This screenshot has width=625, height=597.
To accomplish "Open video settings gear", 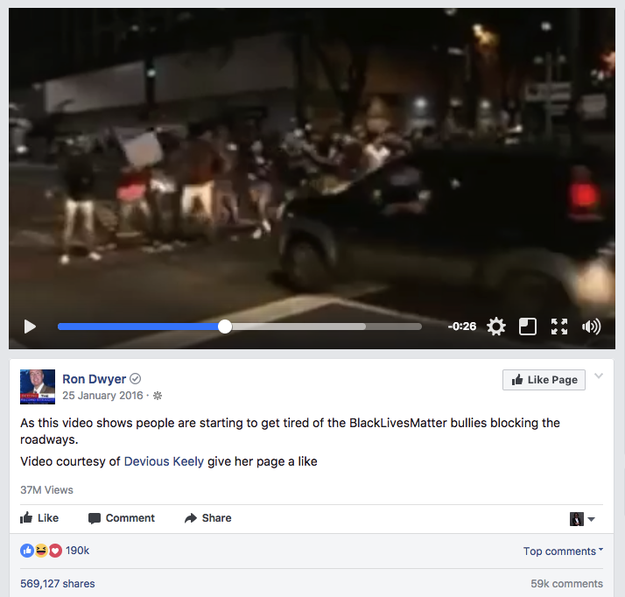I will pyautogui.click(x=496, y=326).
